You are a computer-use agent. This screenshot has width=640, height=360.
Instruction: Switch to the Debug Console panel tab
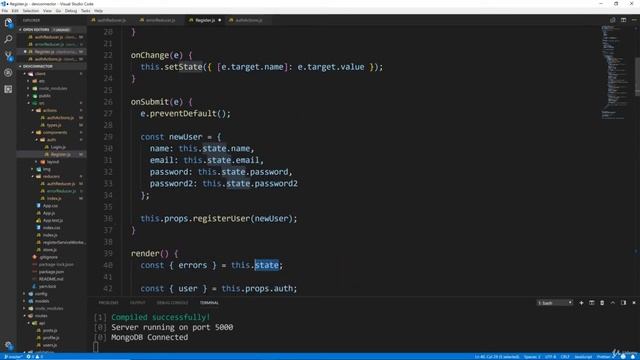click(x=173, y=303)
